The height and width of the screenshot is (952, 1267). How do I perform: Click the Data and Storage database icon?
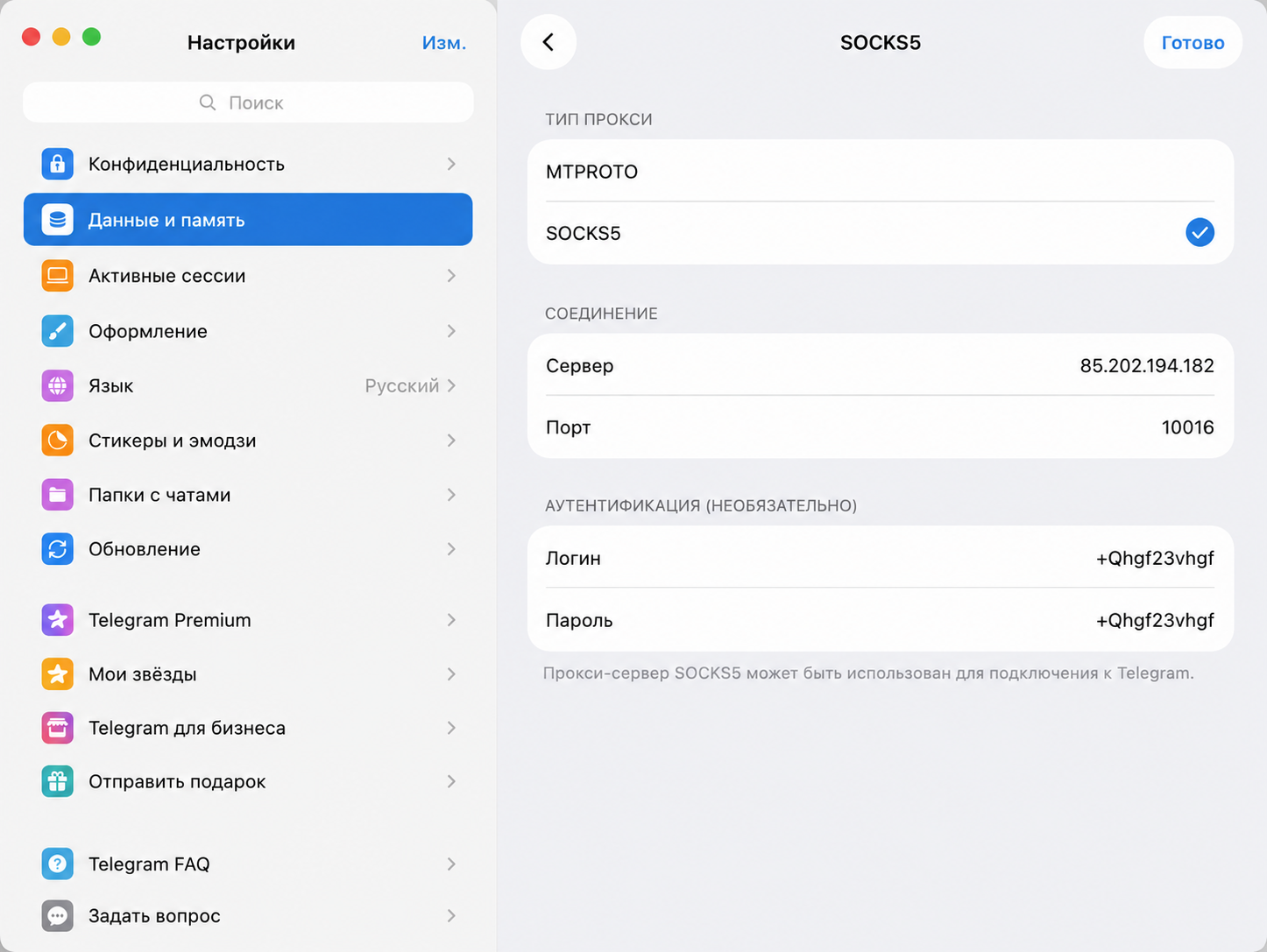click(57, 220)
